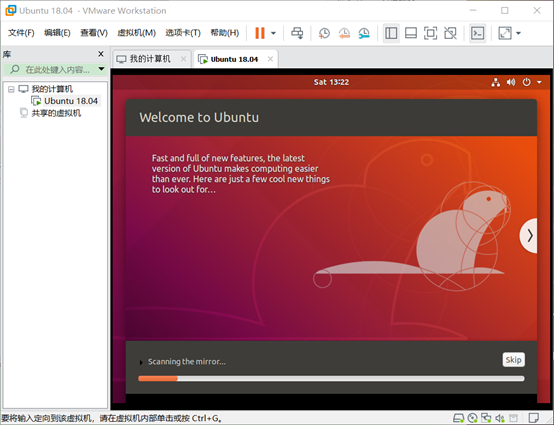This screenshot has height=425, width=554.
Task: Go to next installer slide with right arrow
Action: coord(529,235)
